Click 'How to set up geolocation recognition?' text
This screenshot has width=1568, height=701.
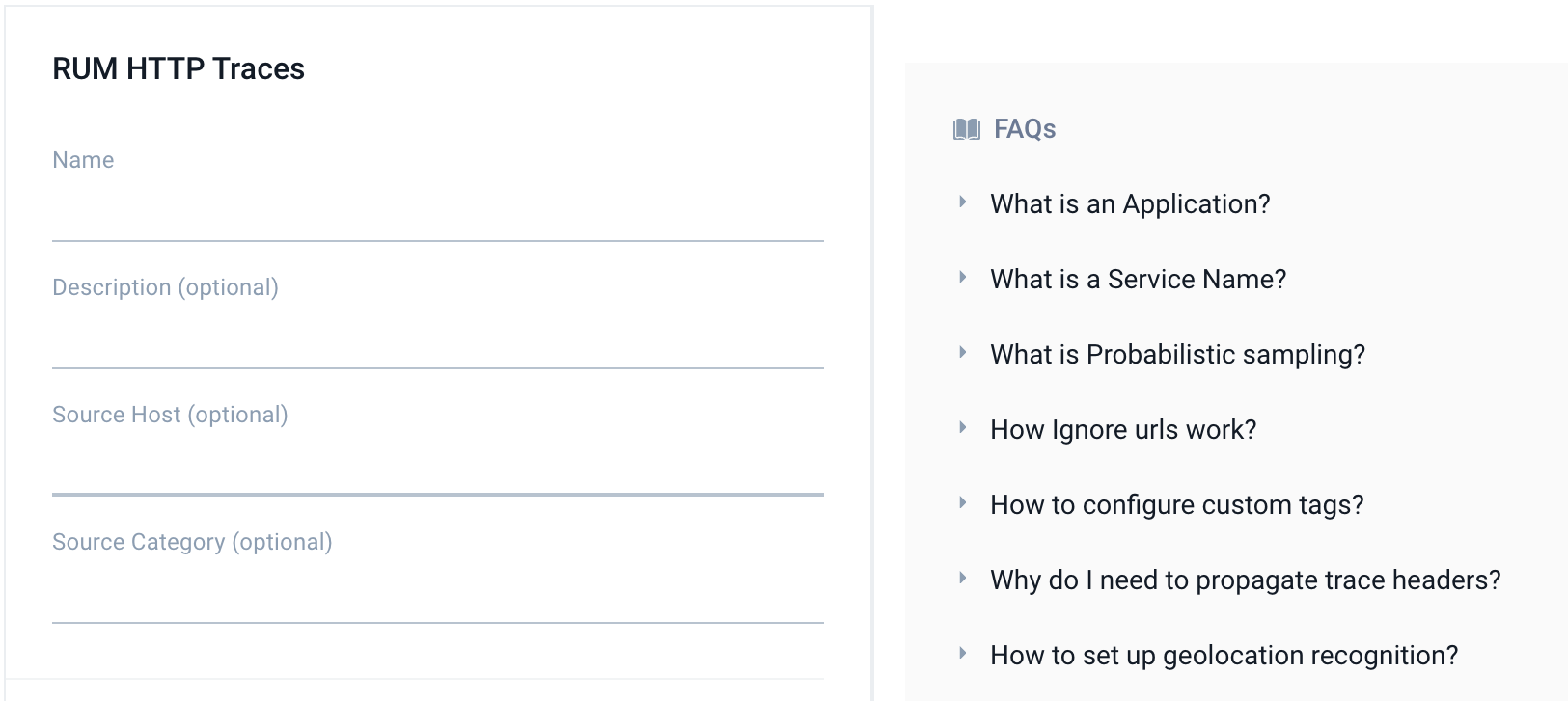point(1224,655)
